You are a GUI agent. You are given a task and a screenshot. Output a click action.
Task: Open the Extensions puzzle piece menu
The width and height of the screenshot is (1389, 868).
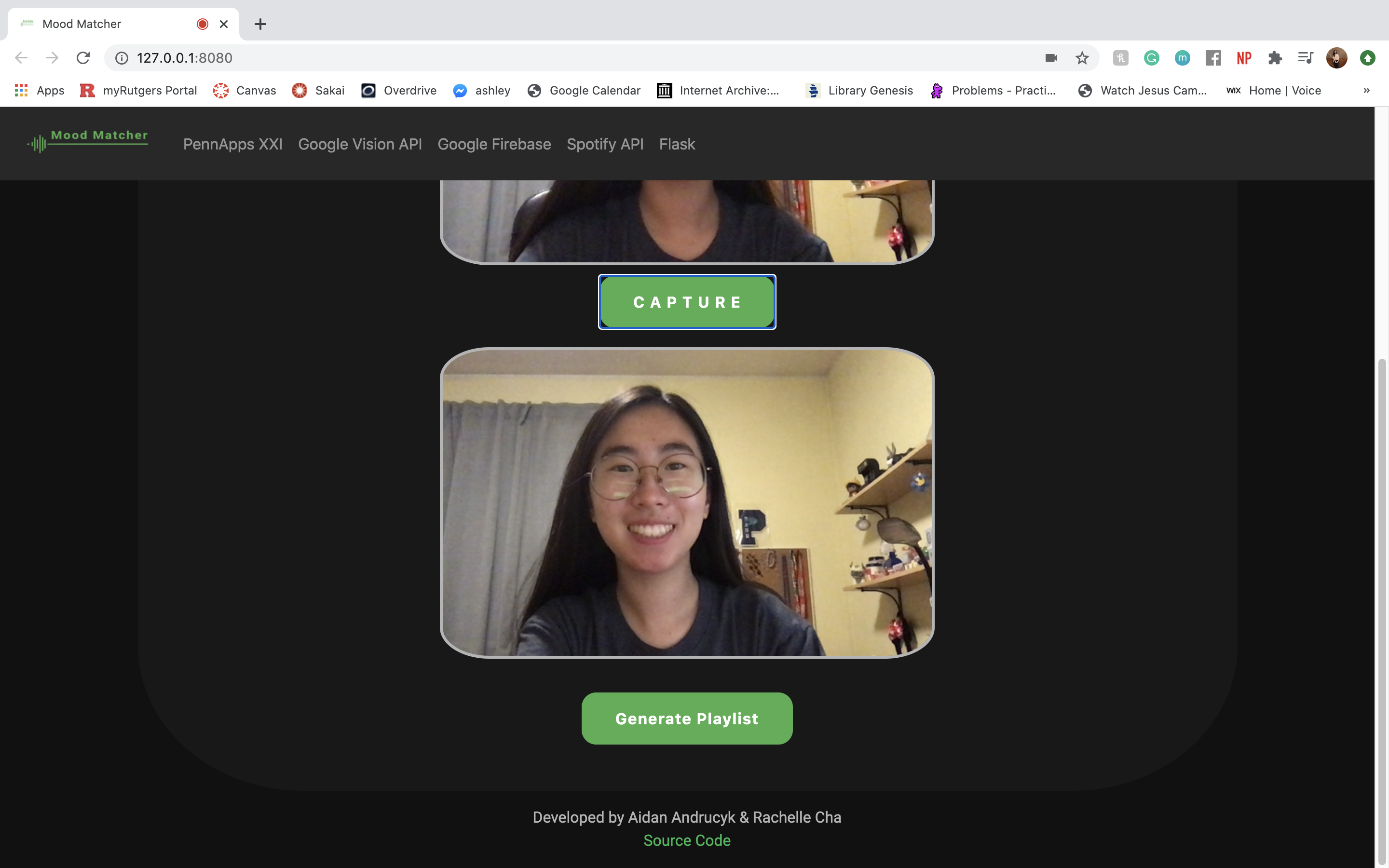coord(1275,58)
